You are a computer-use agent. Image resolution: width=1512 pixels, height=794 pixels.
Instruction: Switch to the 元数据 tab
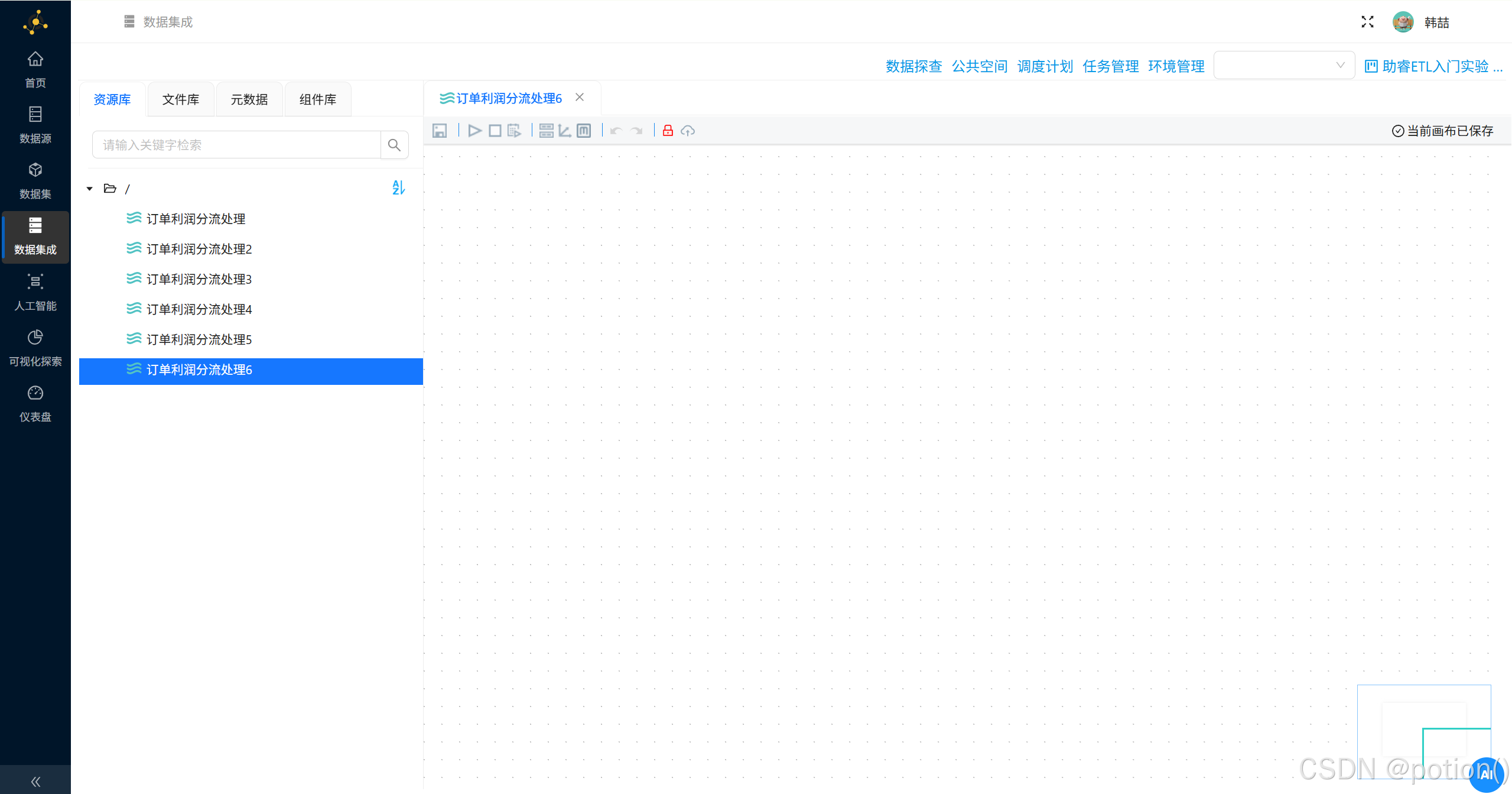tap(249, 99)
